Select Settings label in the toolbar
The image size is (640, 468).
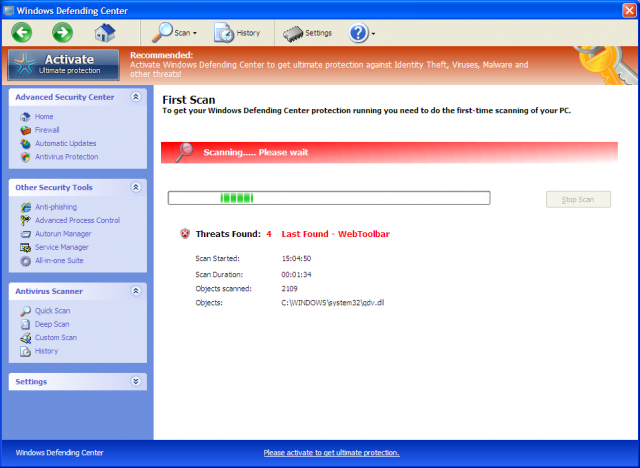(318, 33)
